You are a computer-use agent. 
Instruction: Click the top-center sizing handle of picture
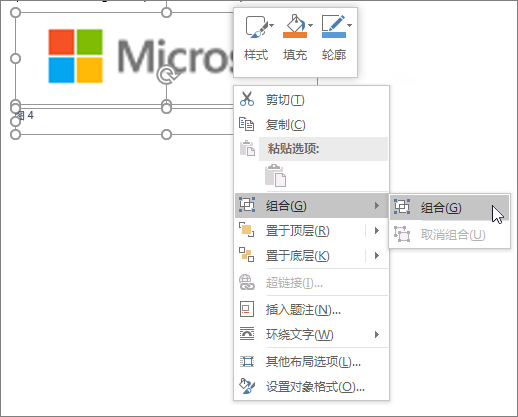[x=166, y=13]
